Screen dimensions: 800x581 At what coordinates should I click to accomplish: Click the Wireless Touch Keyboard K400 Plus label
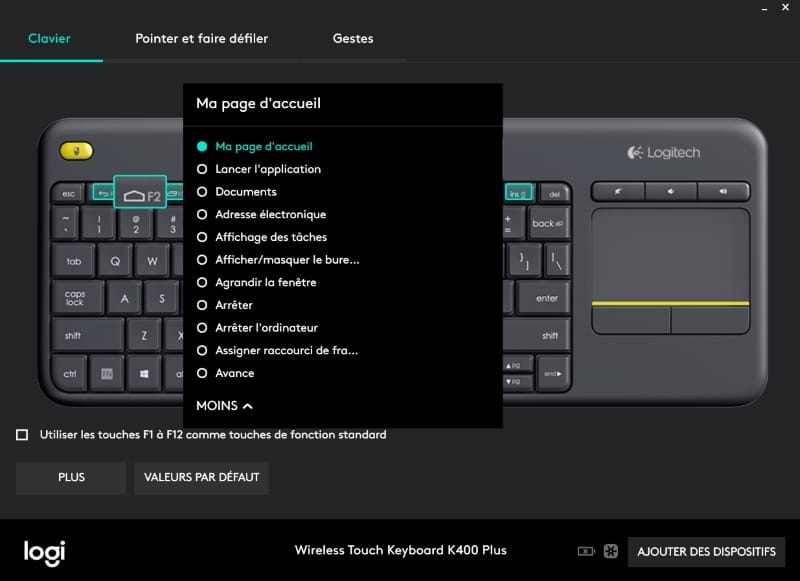point(401,550)
